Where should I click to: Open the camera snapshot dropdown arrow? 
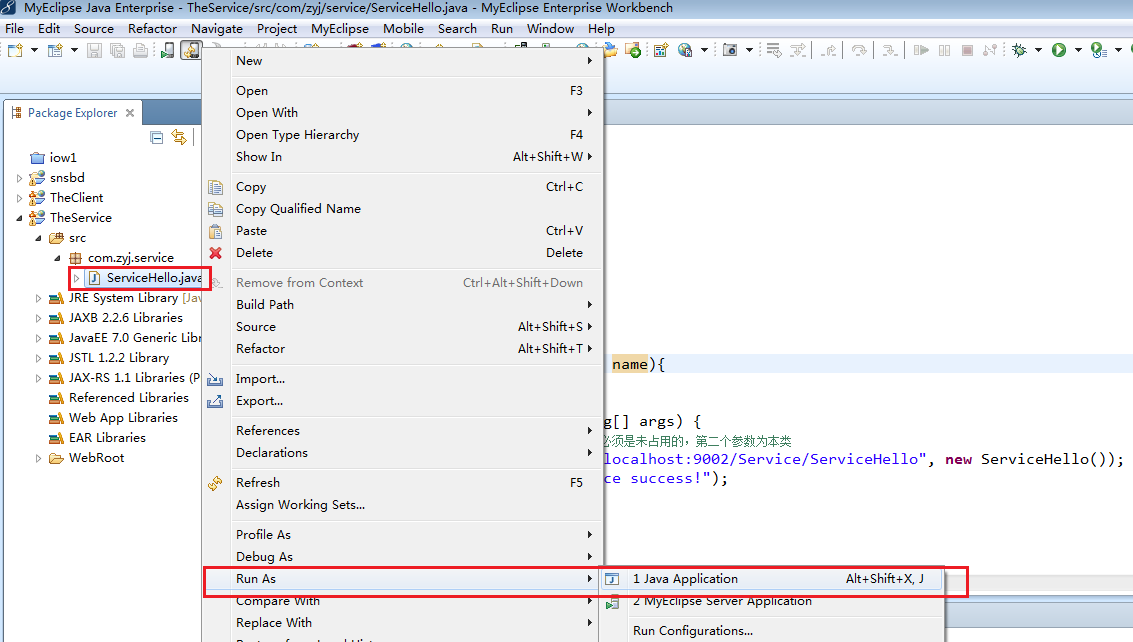pyautogui.click(x=749, y=50)
